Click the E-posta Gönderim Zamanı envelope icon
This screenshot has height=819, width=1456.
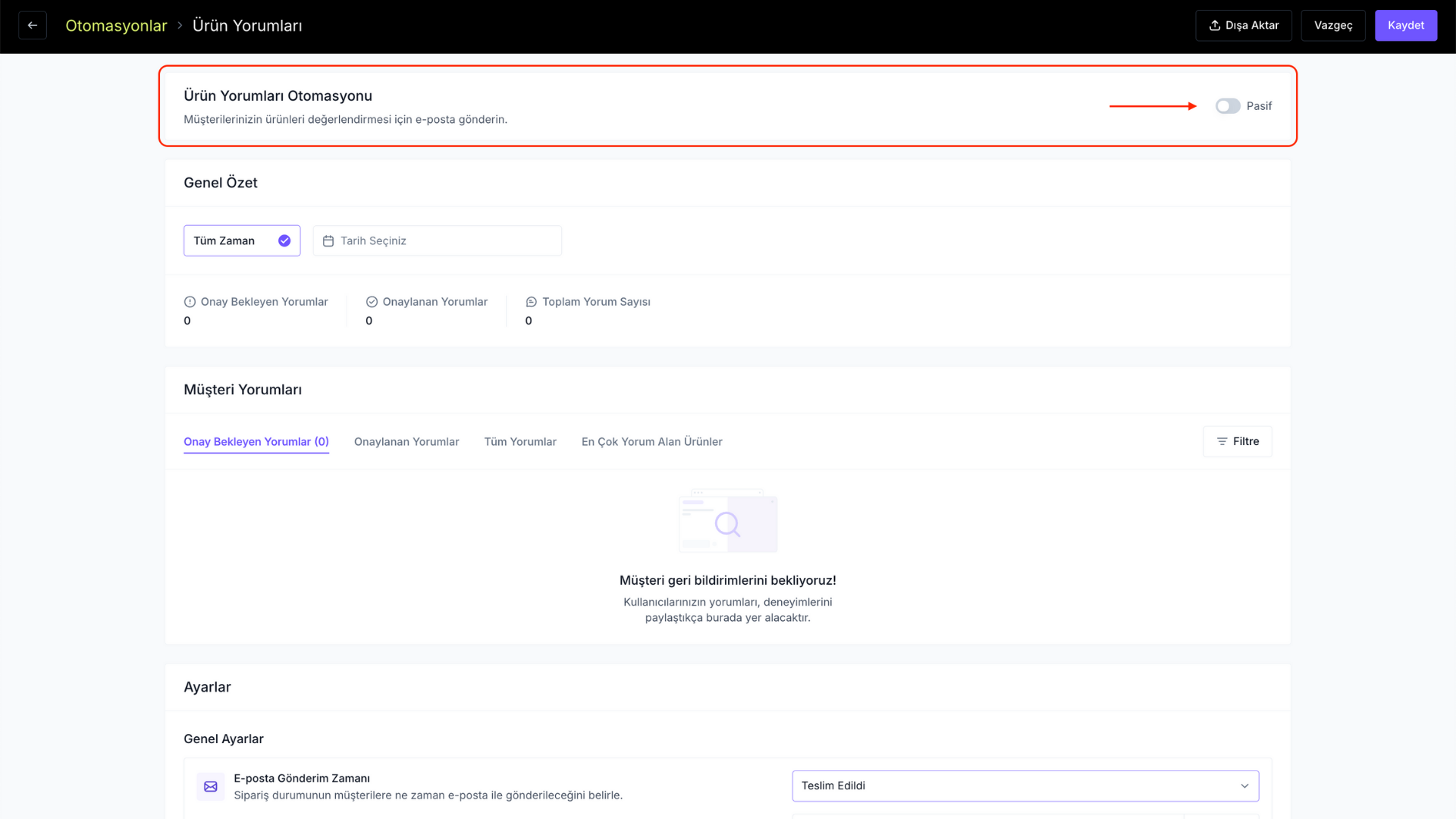tap(211, 786)
